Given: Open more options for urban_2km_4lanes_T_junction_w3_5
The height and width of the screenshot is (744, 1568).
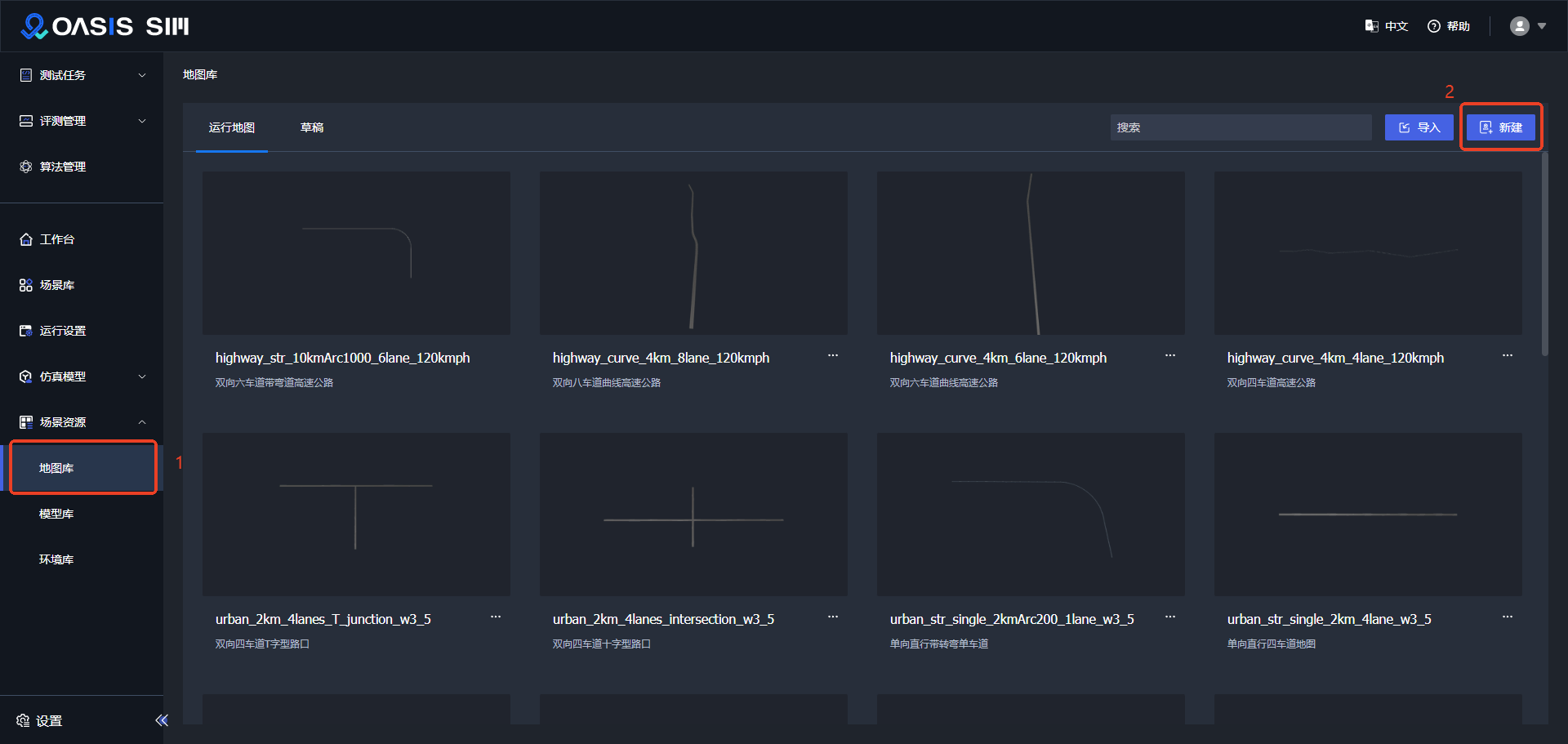Looking at the screenshot, I should click(x=495, y=617).
